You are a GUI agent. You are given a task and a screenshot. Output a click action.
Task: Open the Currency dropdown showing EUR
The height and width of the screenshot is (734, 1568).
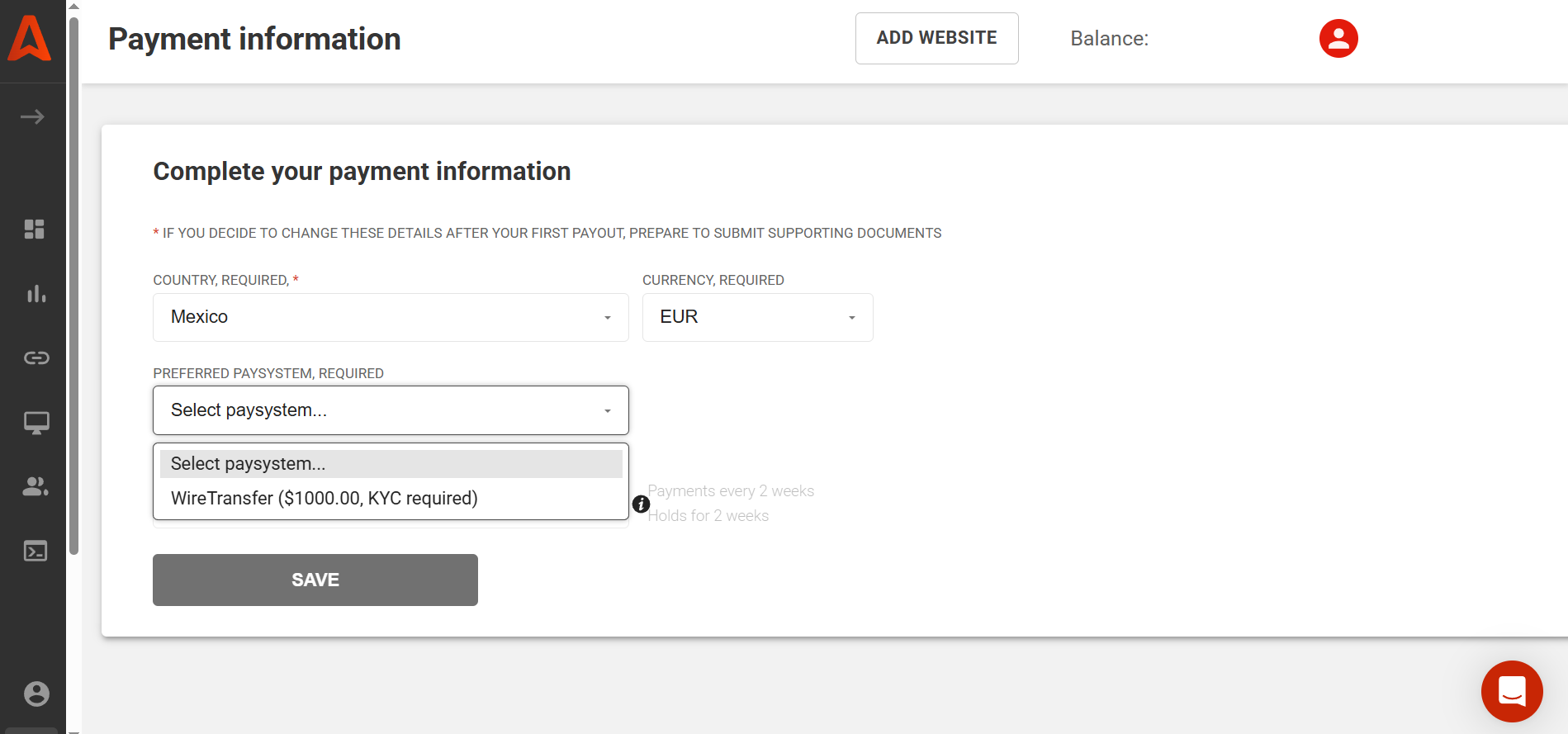(x=757, y=317)
